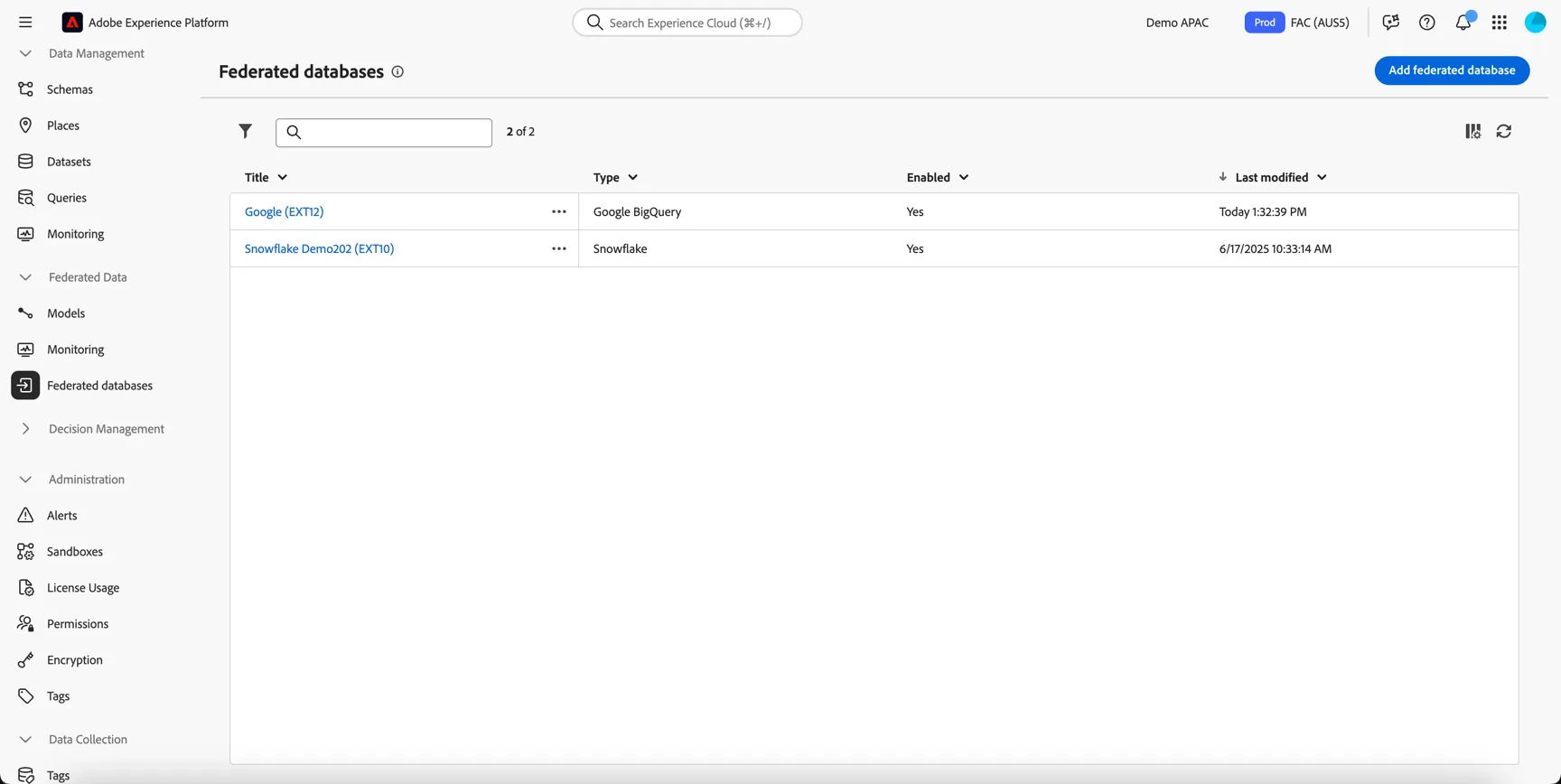
Task: Open more actions for Snowflake Demo202 (EXT10)
Action: tap(559, 249)
